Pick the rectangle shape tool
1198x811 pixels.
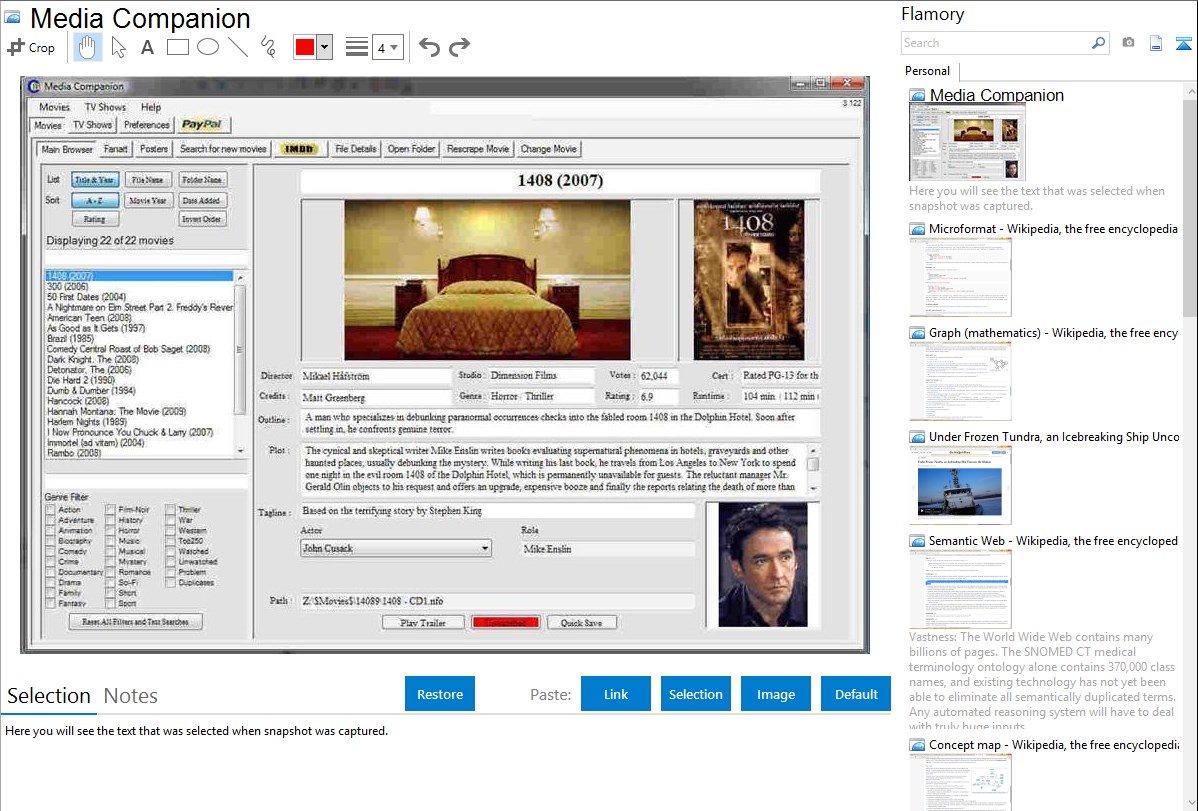(177, 47)
